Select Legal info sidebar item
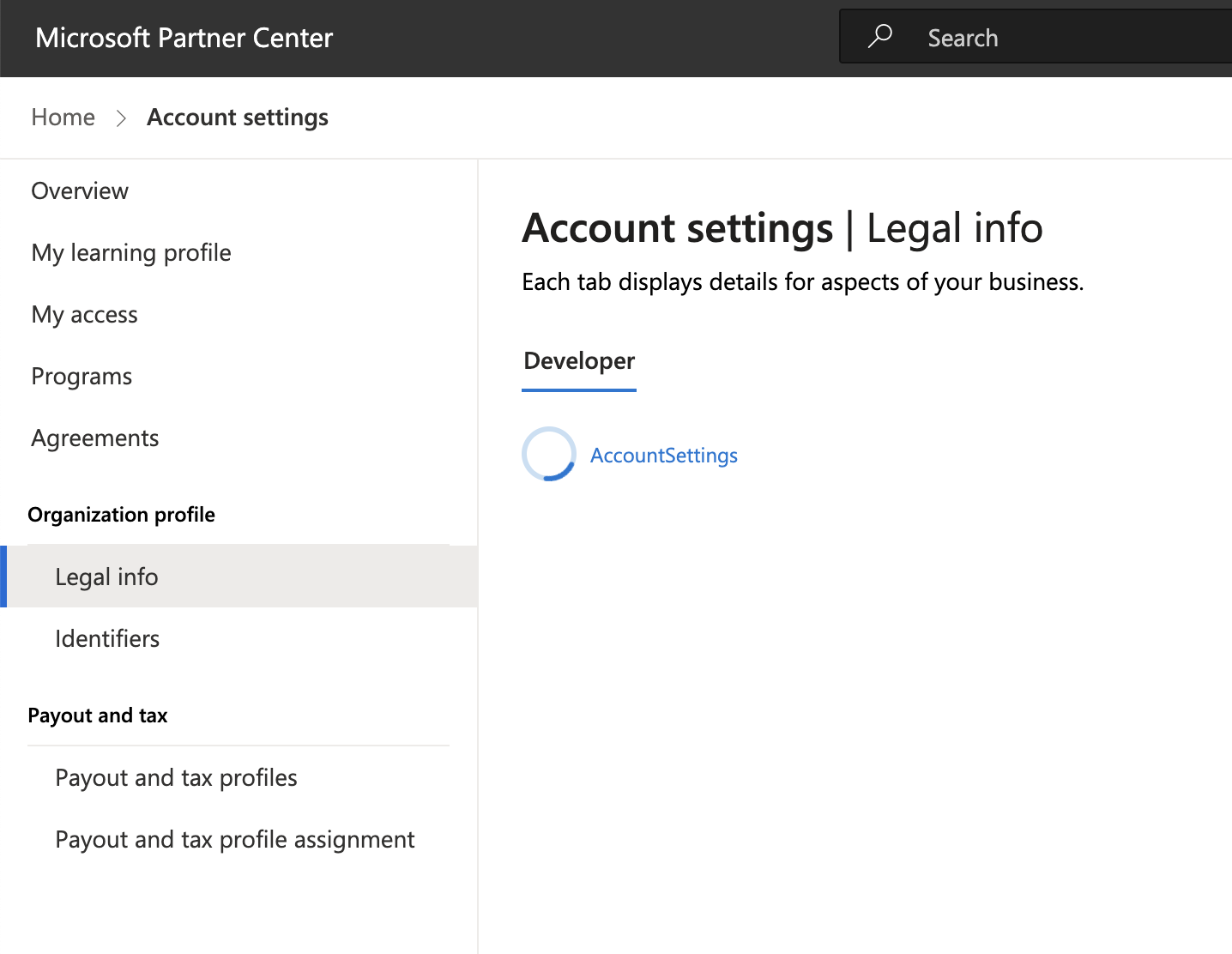The image size is (1232, 954). tap(106, 577)
